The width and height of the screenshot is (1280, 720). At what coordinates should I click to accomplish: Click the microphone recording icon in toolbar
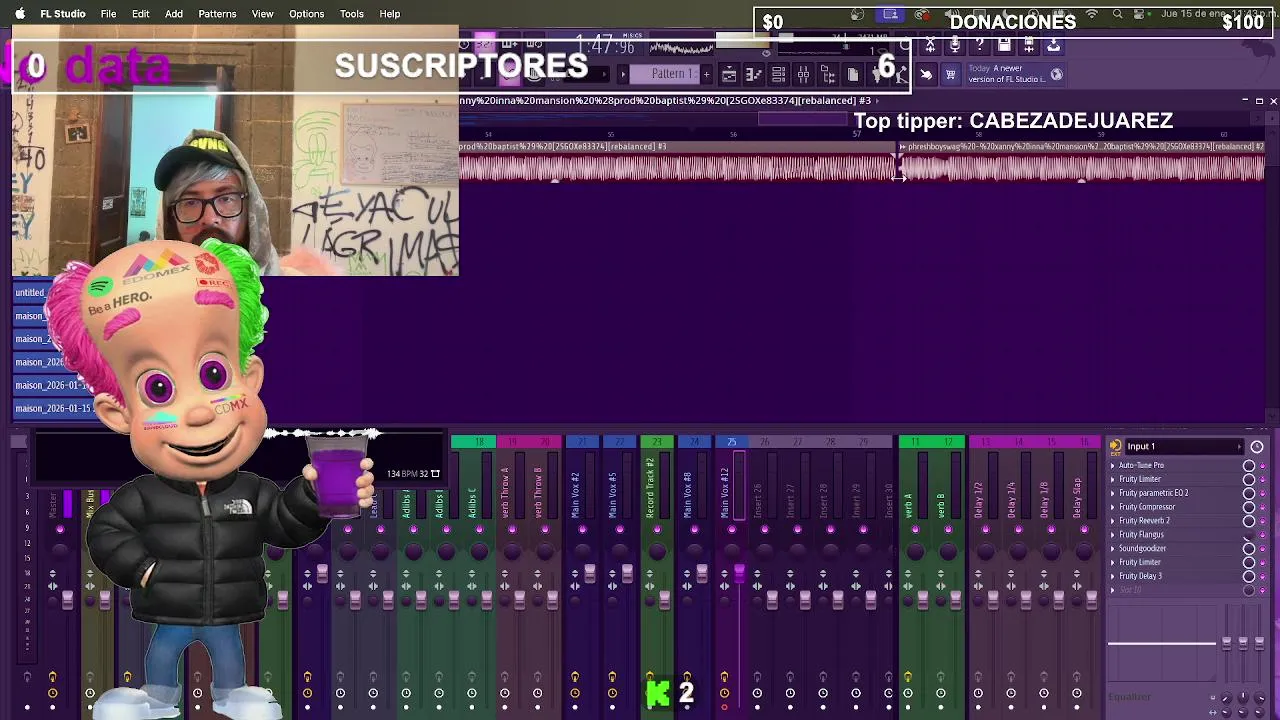tap(955, 45)
